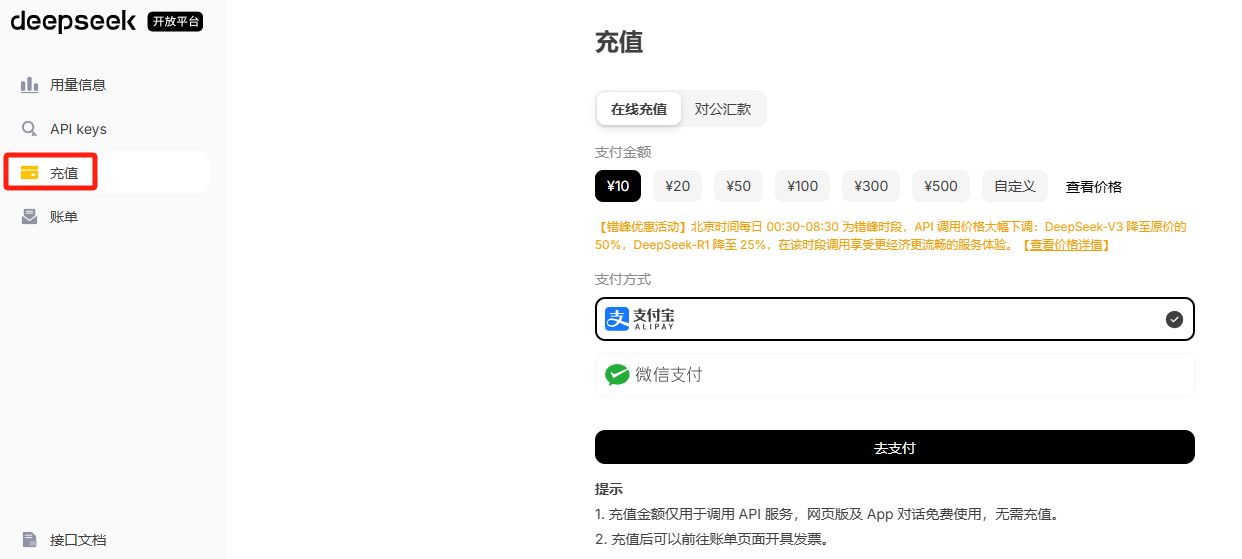Click the 提示 heading
The image size is (1242, 559).
click(x=609, y=489)
